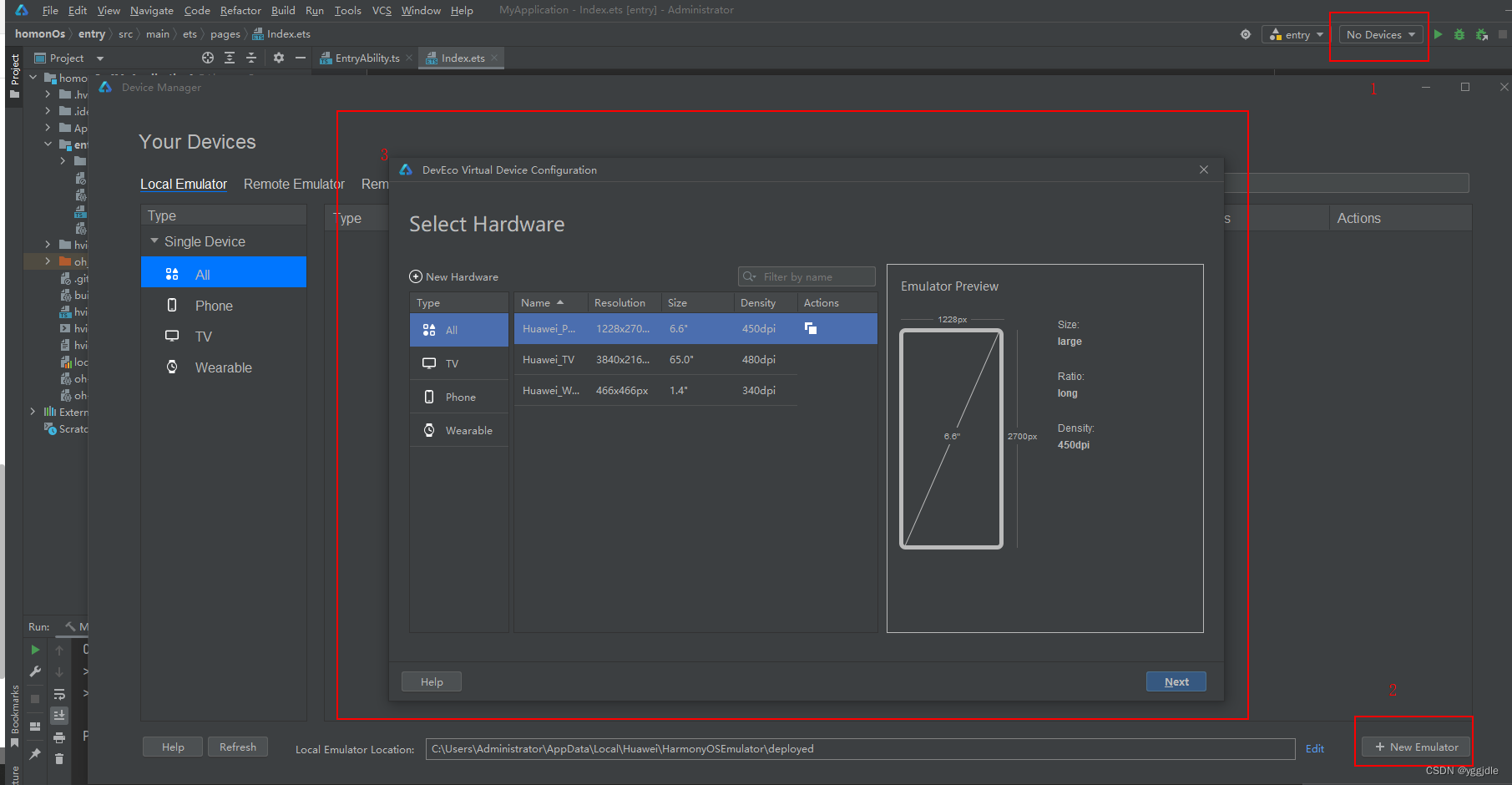Open the entry run configuration dropdown

[x=1297, y=34]
